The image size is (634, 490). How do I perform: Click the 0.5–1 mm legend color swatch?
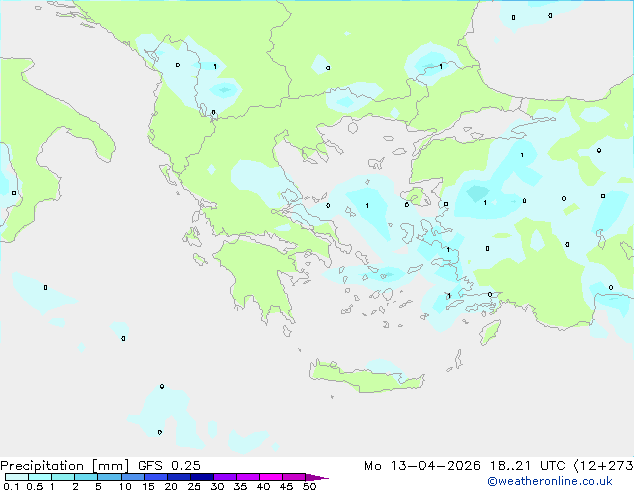tap(40, 477)
